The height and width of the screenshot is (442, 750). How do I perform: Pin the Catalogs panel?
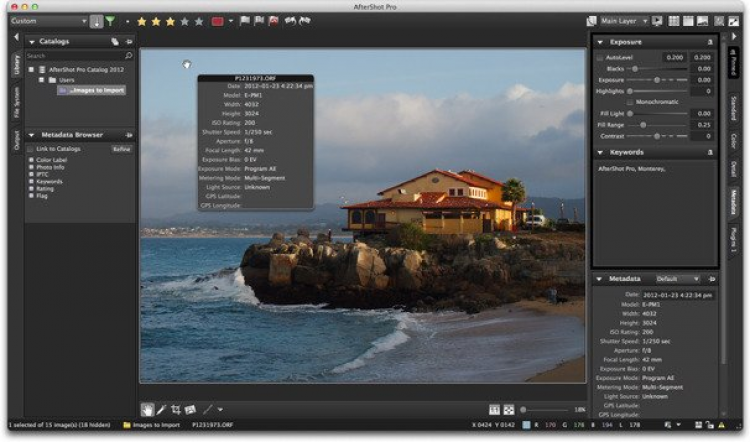[x=129, y=42]
